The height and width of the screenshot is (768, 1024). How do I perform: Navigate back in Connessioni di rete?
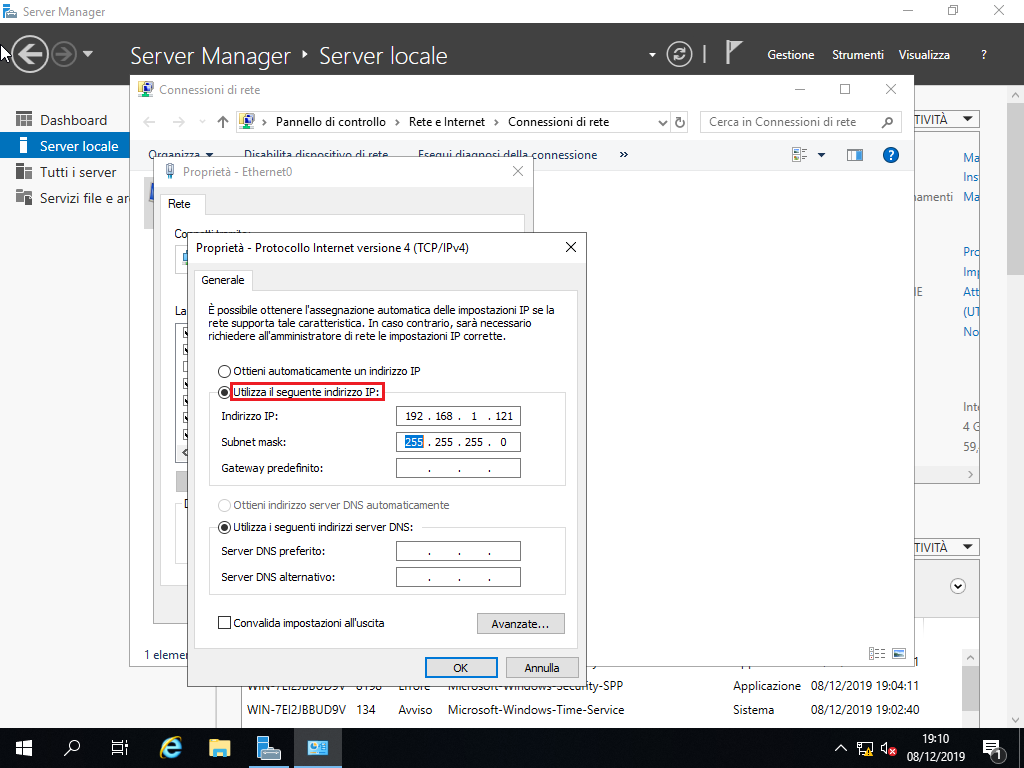click(x=148, y=120)
